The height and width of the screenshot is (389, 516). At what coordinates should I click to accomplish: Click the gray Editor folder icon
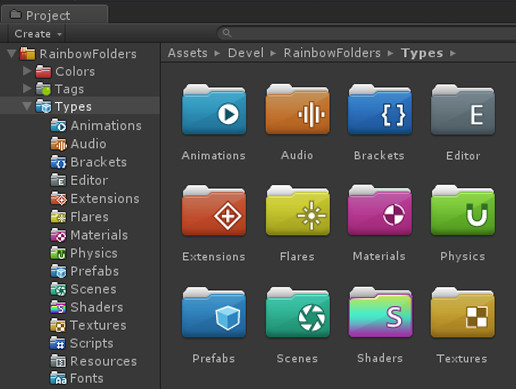point(463,110)
